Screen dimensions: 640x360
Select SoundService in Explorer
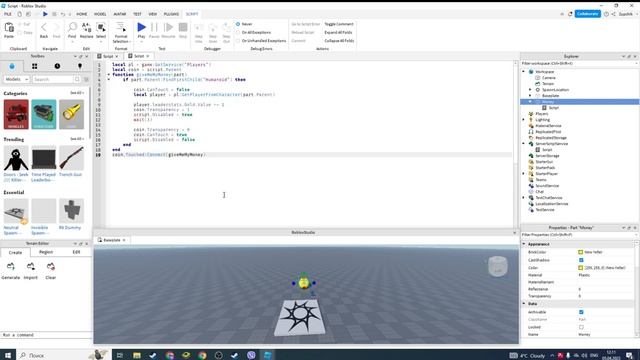(547, 186)
